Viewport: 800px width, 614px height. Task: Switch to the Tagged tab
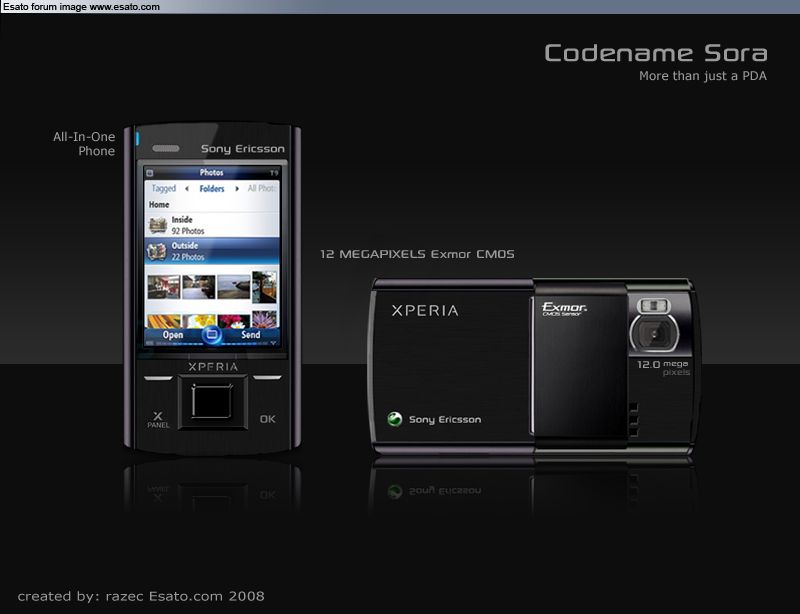pyautogui.click(x=163, y=189)
